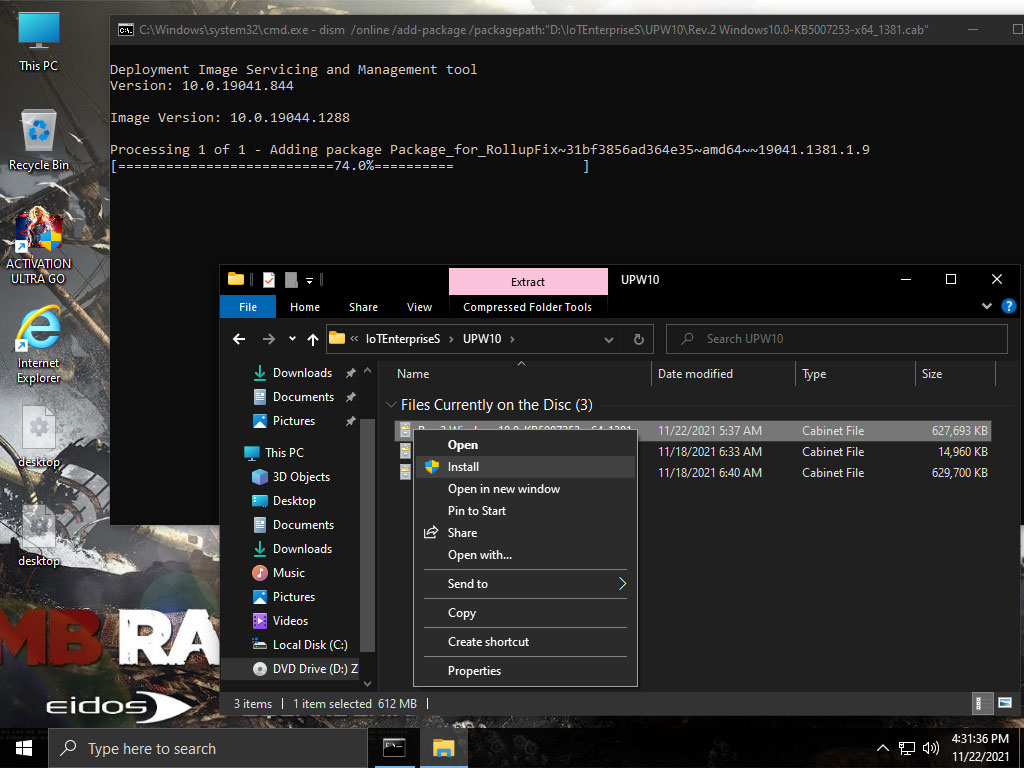Click Share in the context menu
The height and width of the screenshot is (768, 1024).
(525, 533)
